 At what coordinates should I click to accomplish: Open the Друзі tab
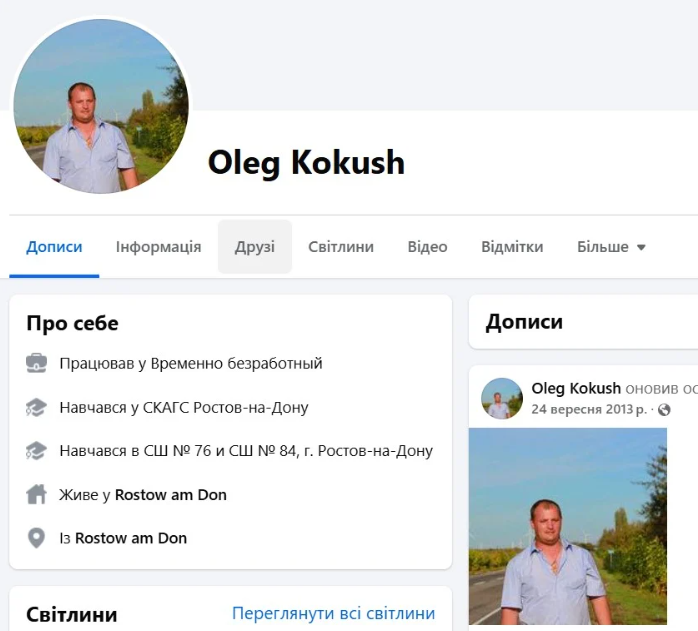(x=255, y=247)
